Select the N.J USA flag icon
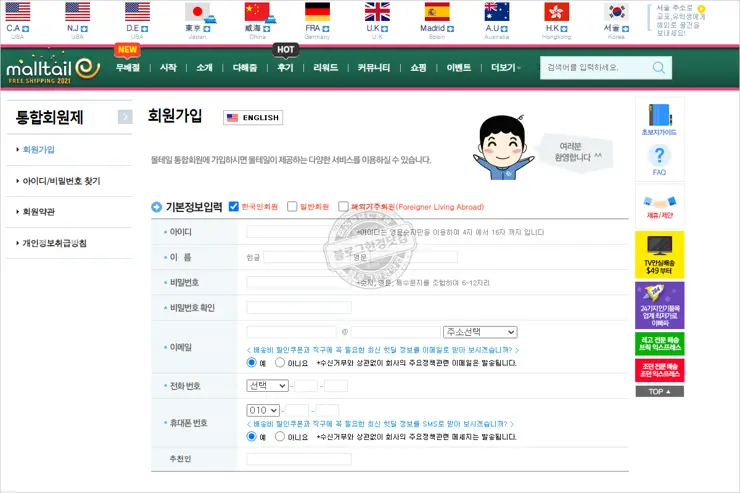This screenshot has width=740, height=493. (x=77, y=12)
